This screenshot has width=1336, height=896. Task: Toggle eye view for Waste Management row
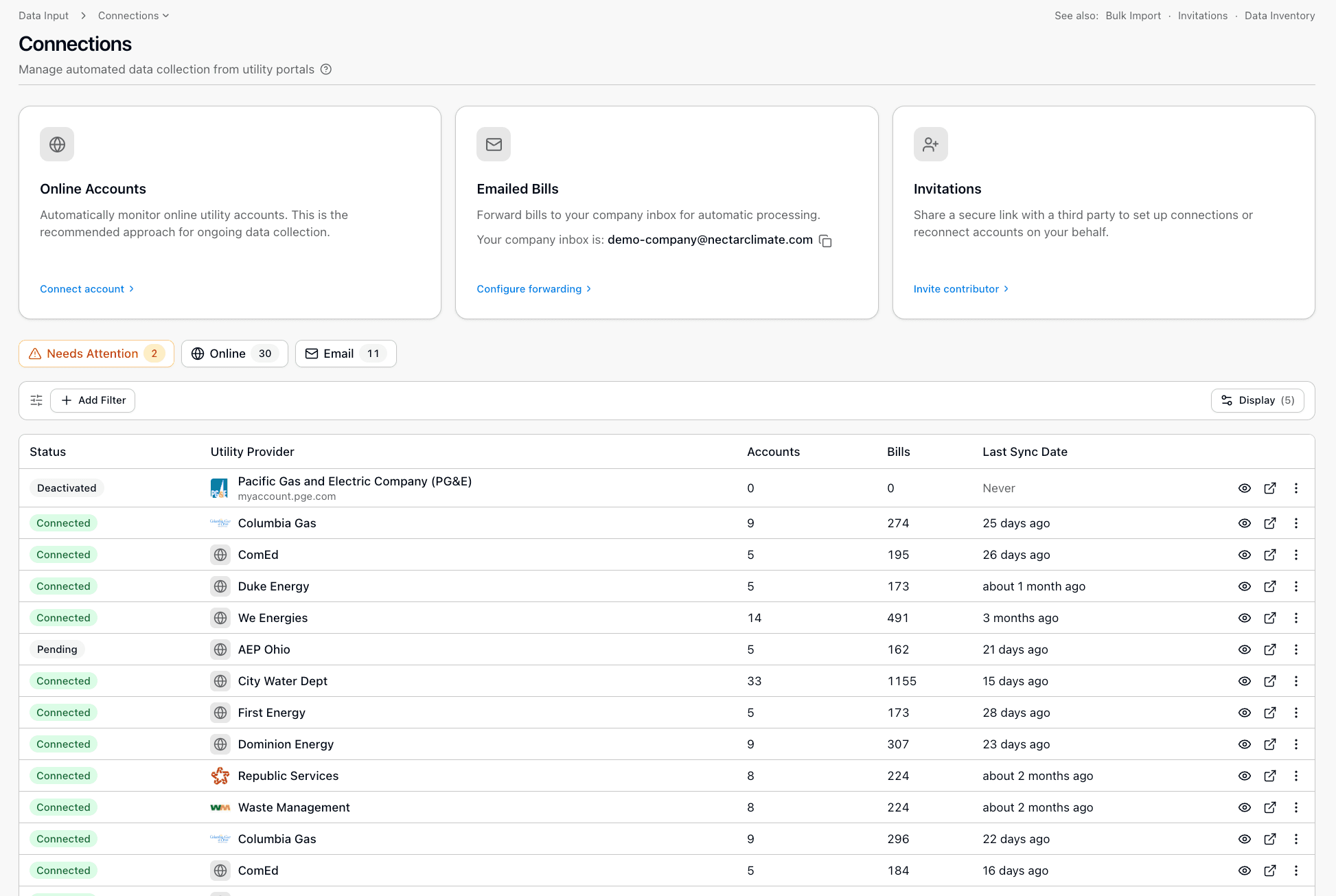tap(1245, 807)
